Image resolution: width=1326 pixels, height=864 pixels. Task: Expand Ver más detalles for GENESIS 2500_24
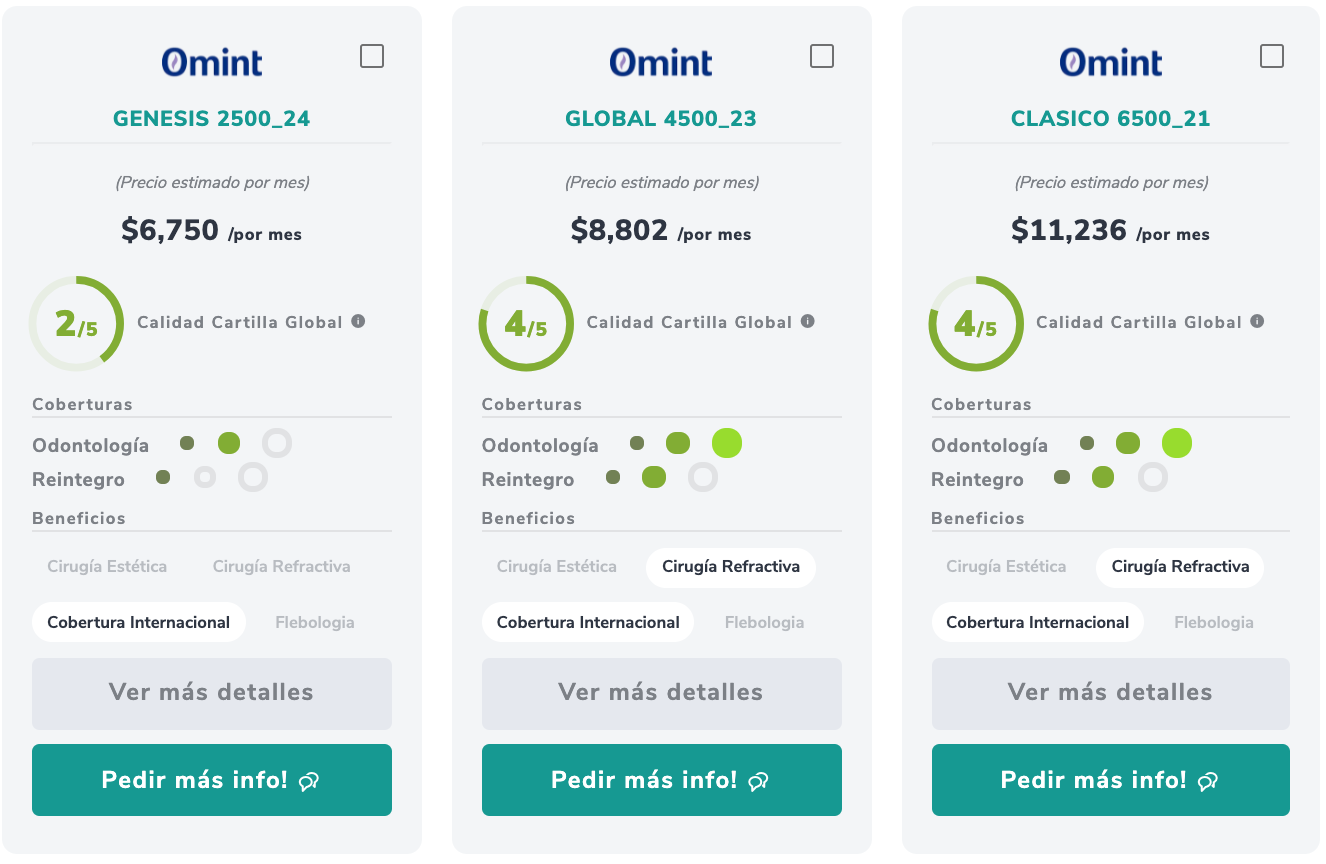point(212,693)
